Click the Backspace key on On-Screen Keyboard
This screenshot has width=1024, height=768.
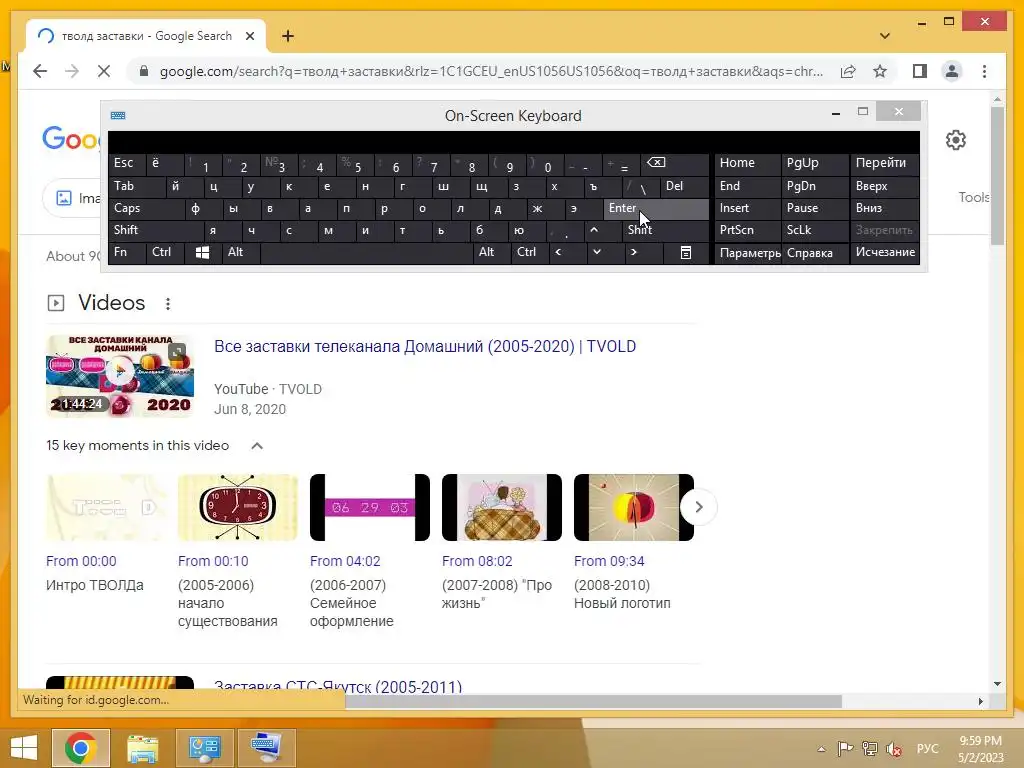pos(676,164)
